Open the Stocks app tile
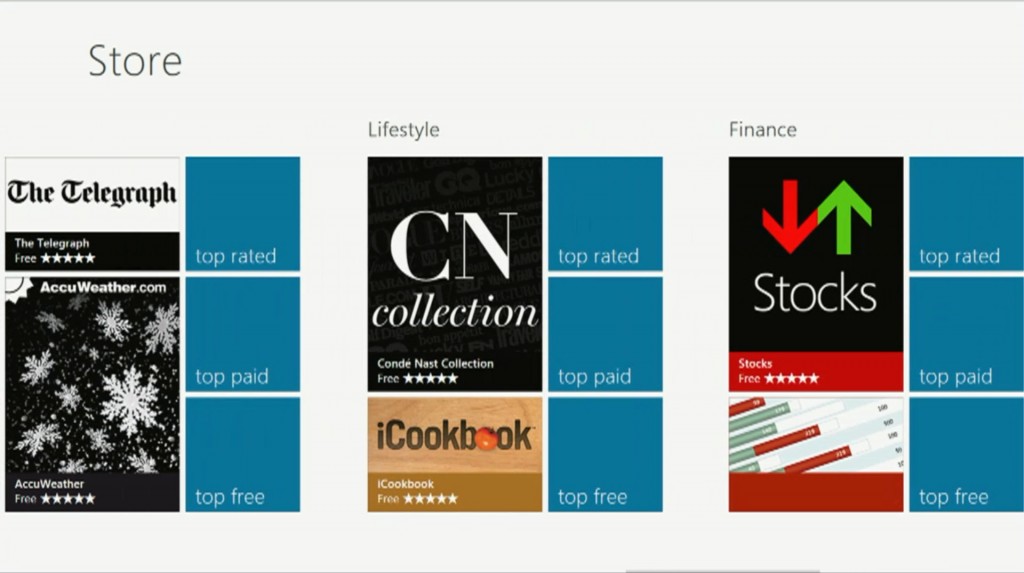Viewport: 1024px width, 573px height. [x=816, y=274]
